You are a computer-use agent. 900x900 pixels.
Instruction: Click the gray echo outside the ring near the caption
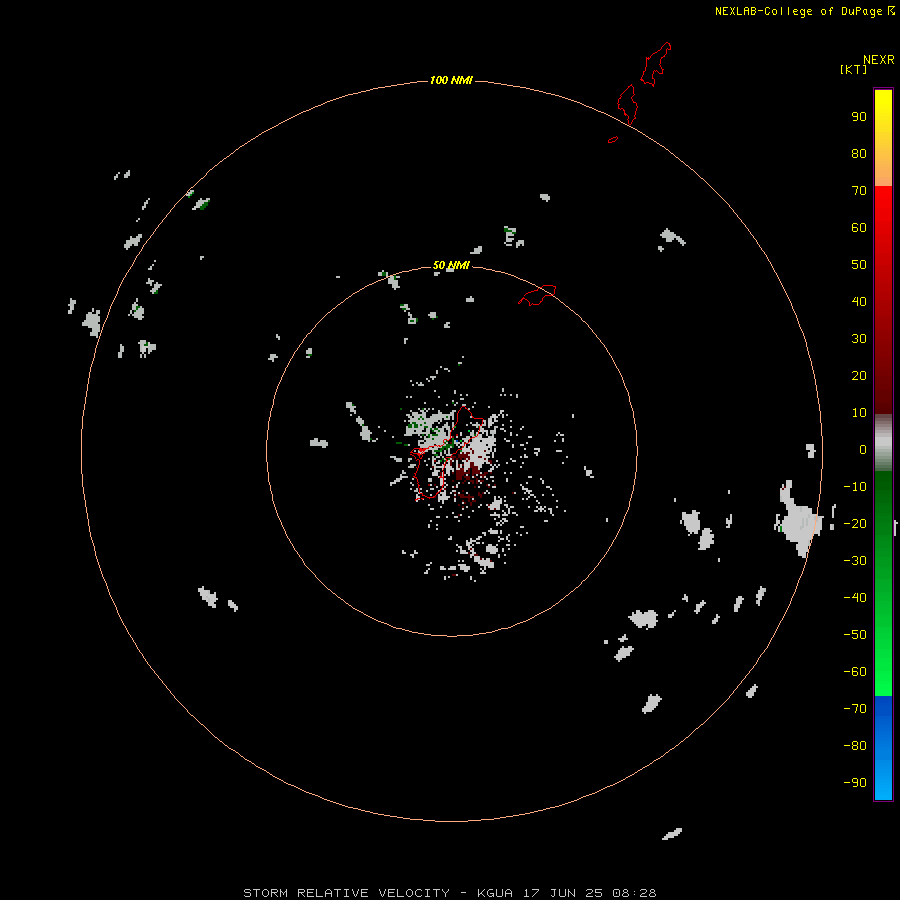[672, 834]
